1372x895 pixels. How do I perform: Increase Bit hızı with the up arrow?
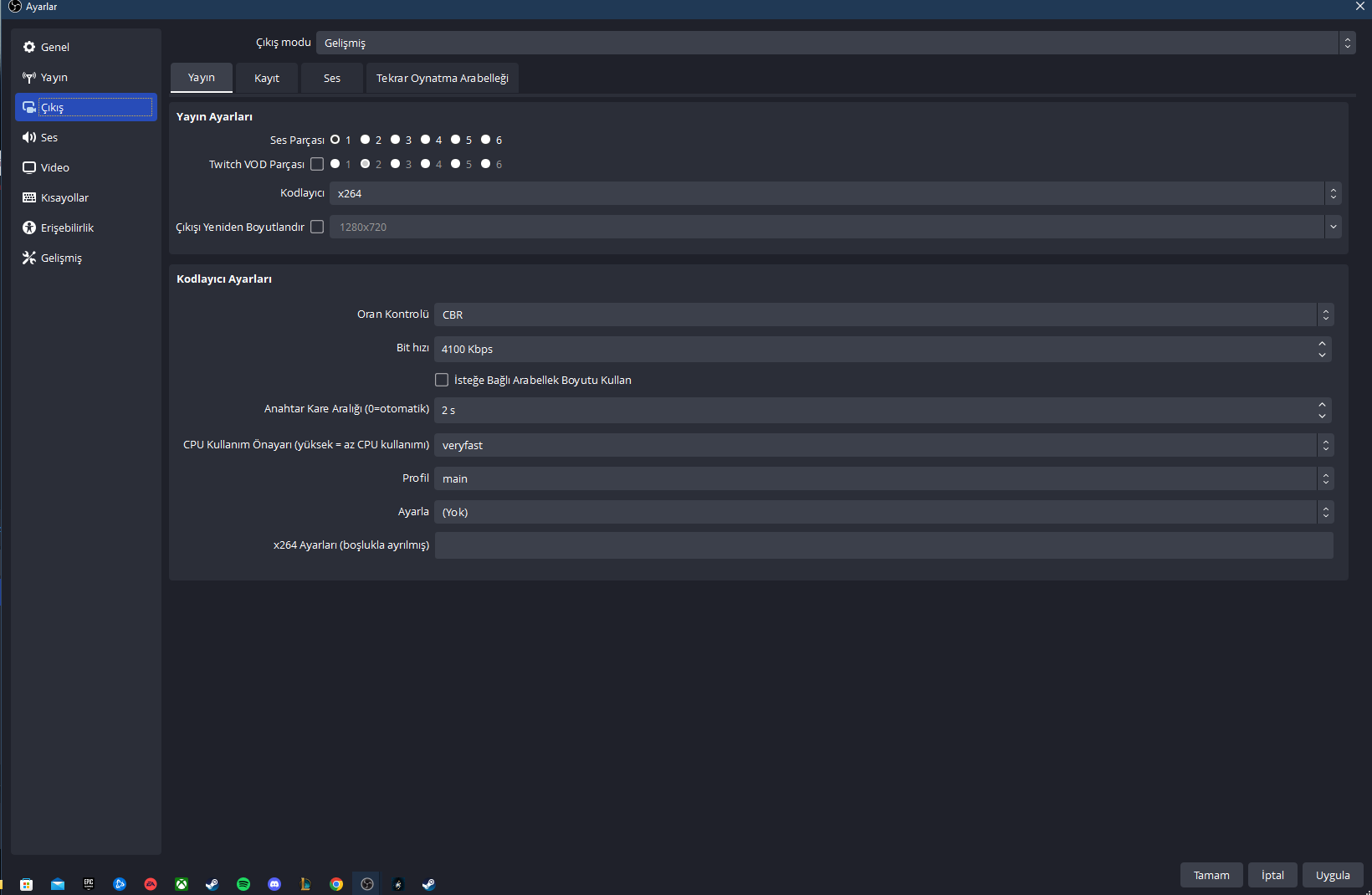click(x=1322, y=343)
